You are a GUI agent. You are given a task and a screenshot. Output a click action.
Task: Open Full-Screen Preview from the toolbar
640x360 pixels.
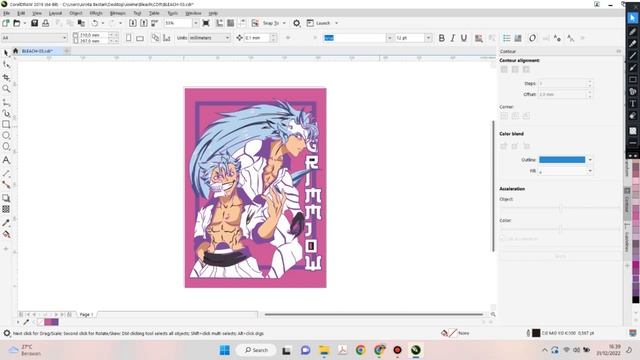[206, 23]
